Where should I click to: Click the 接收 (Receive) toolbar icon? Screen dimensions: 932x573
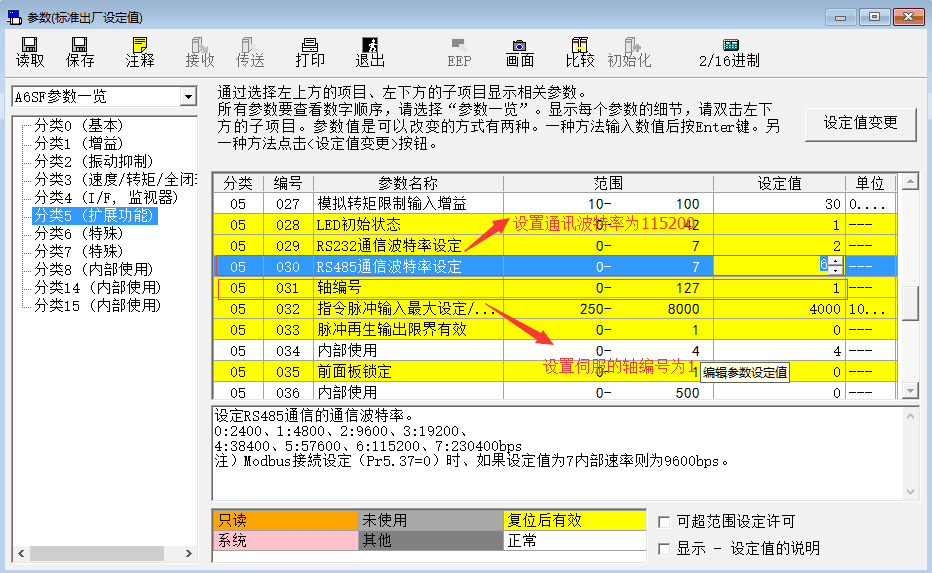click(x=200, y=52)
